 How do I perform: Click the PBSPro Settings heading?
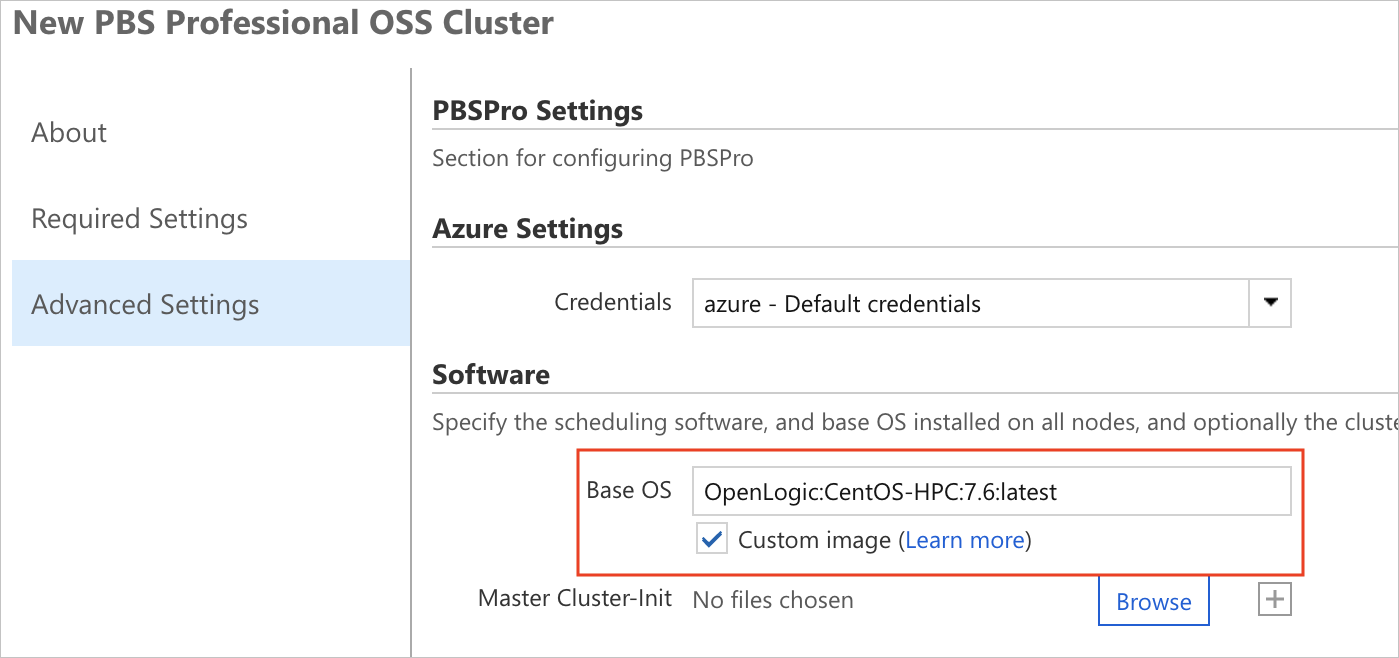537,110
